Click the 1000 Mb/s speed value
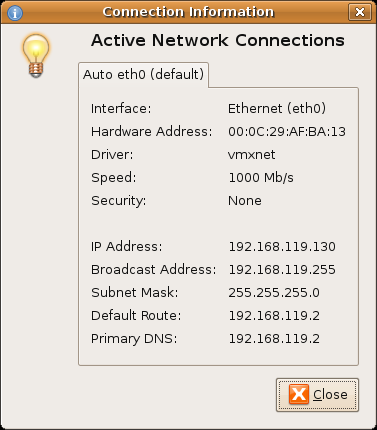The image size is (377, 430). click(261, 178)
